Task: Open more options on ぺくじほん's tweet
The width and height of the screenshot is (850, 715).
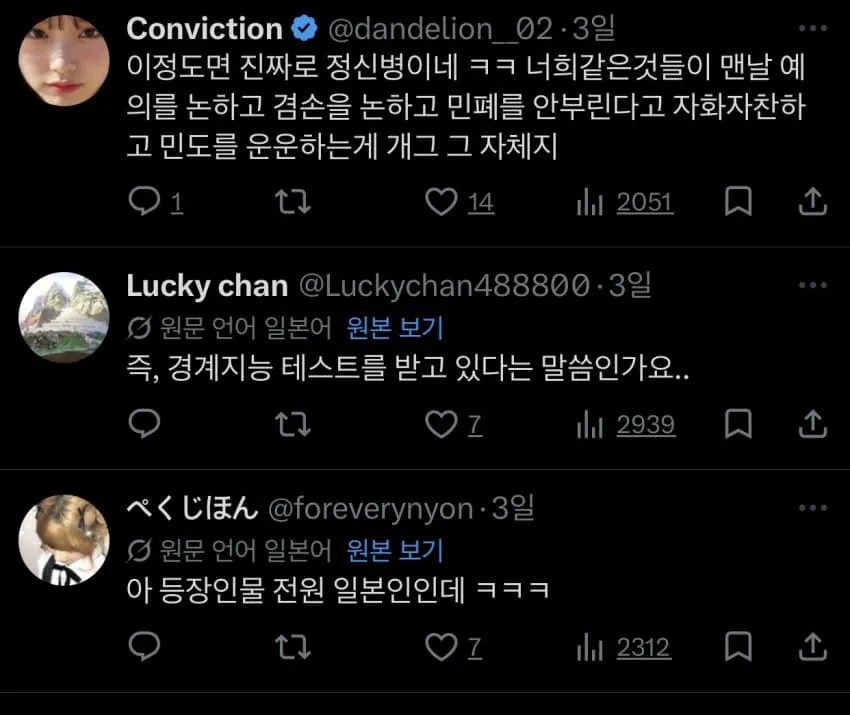Action: (813, 509)
